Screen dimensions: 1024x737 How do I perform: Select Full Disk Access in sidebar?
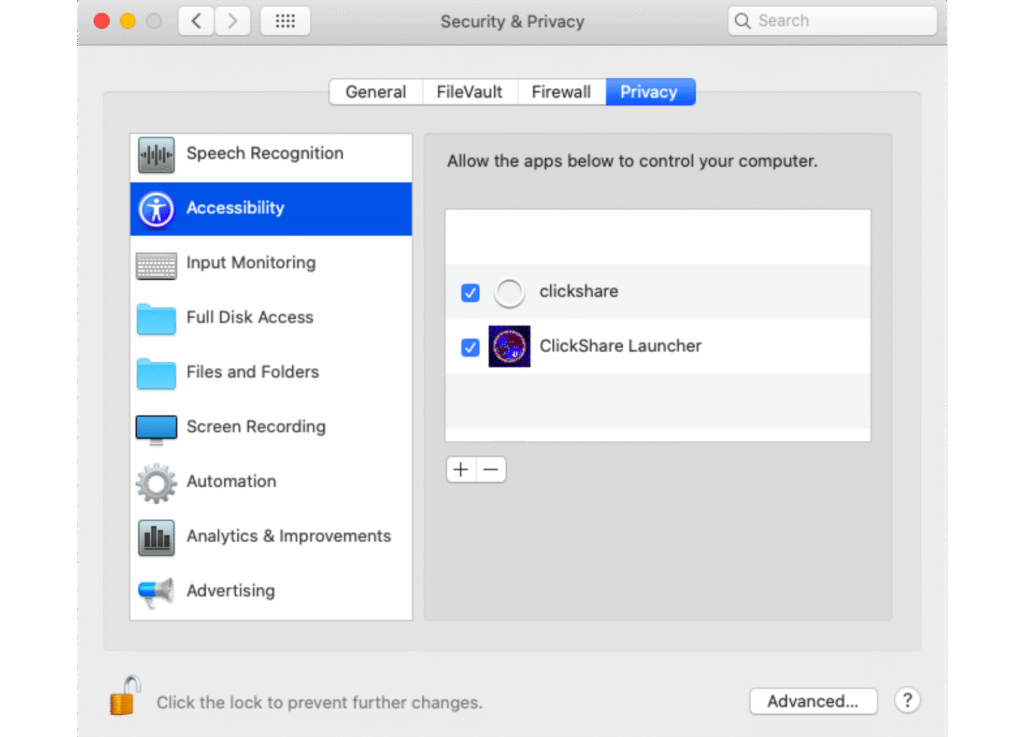click(x=249, y=318)
